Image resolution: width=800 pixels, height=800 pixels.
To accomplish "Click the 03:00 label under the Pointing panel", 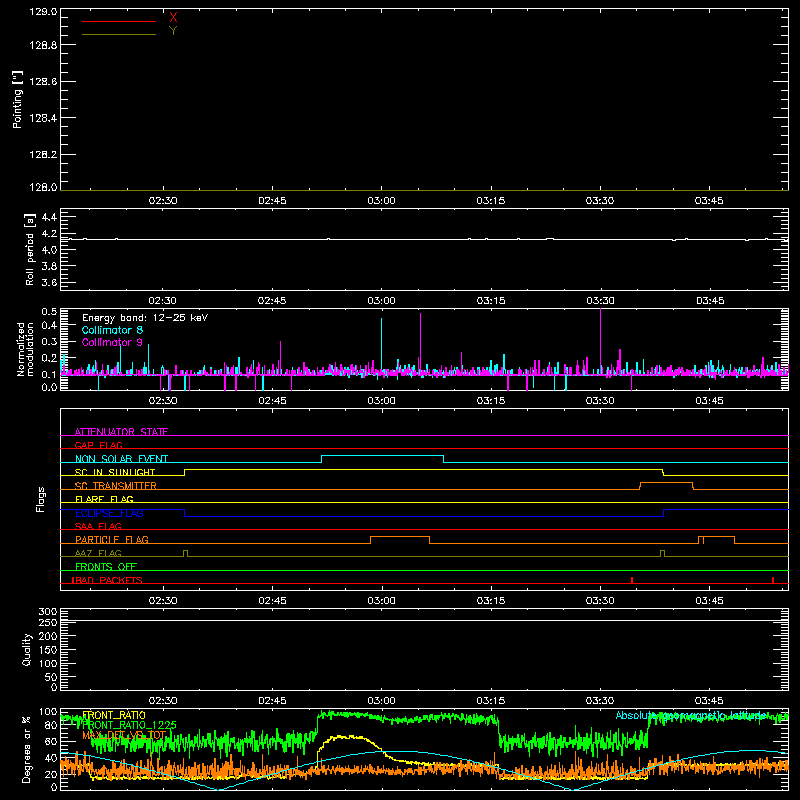I will [x=381, y=201].
